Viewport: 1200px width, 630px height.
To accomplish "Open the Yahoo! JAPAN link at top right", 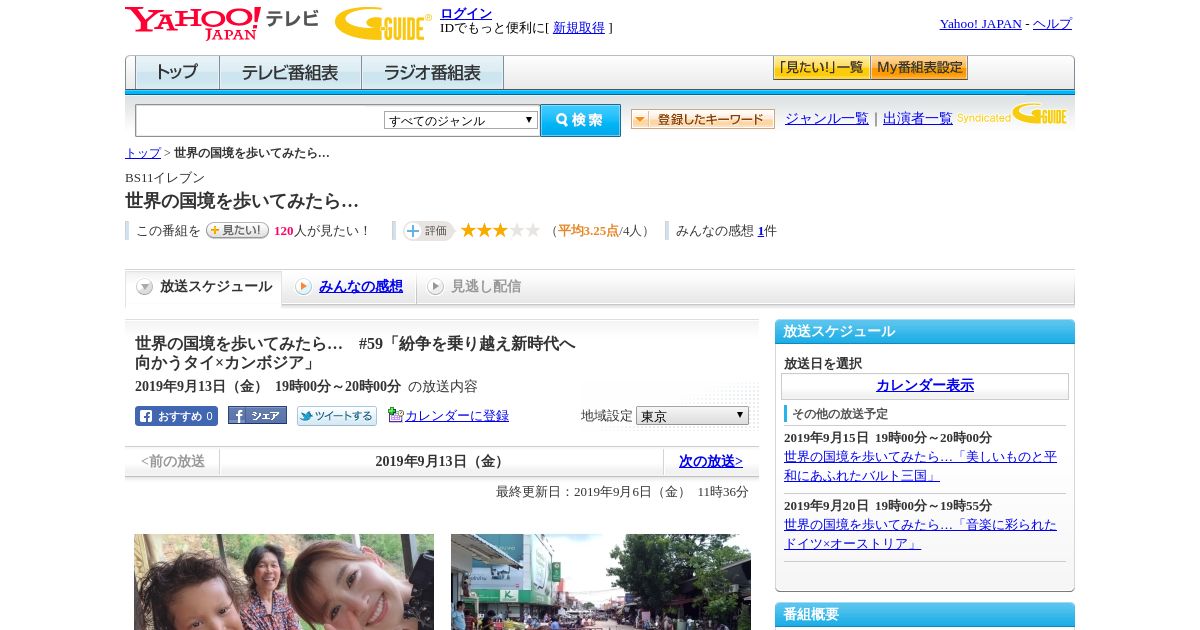I will click(x=980, y=24).
